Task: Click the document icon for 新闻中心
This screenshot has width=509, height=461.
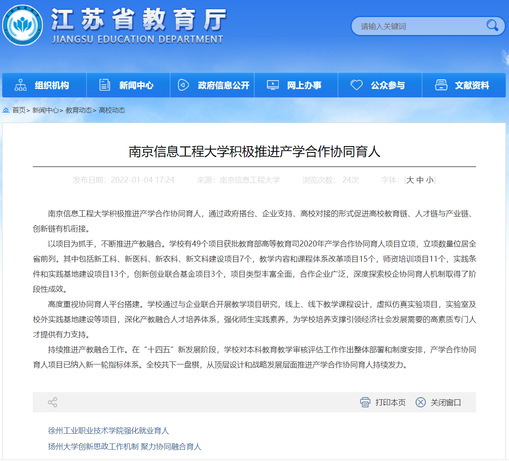Action: tap(104, 85)
